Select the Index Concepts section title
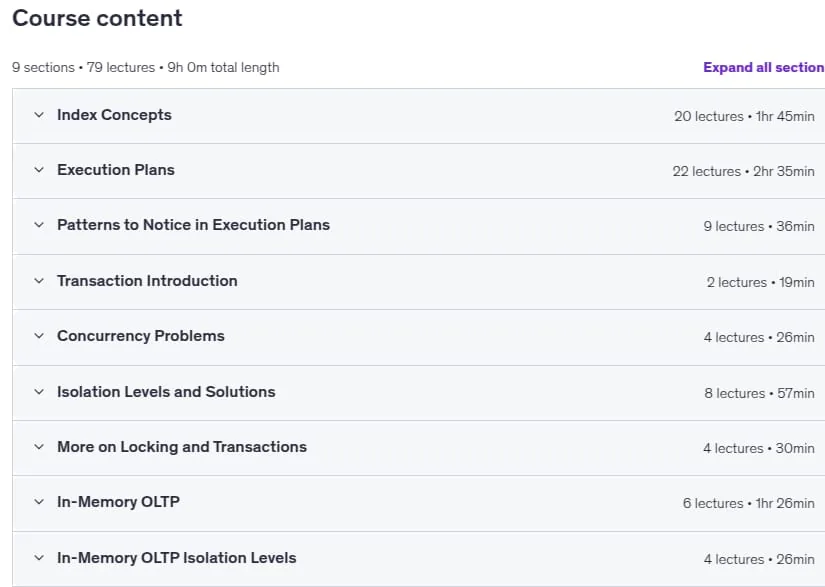Viewport: 825px width, 587px height. coord(114,115)
